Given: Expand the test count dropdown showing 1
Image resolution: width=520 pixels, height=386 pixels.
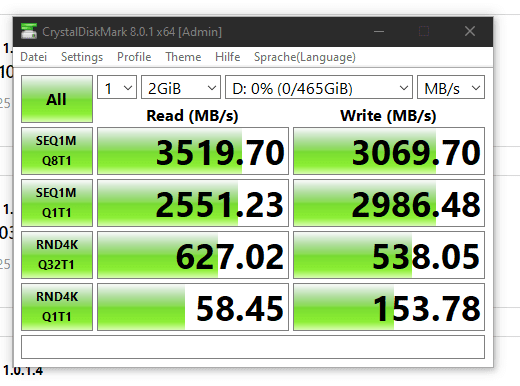Looking at the screenshot, I should pyautogui.click(x=117, y=87).
